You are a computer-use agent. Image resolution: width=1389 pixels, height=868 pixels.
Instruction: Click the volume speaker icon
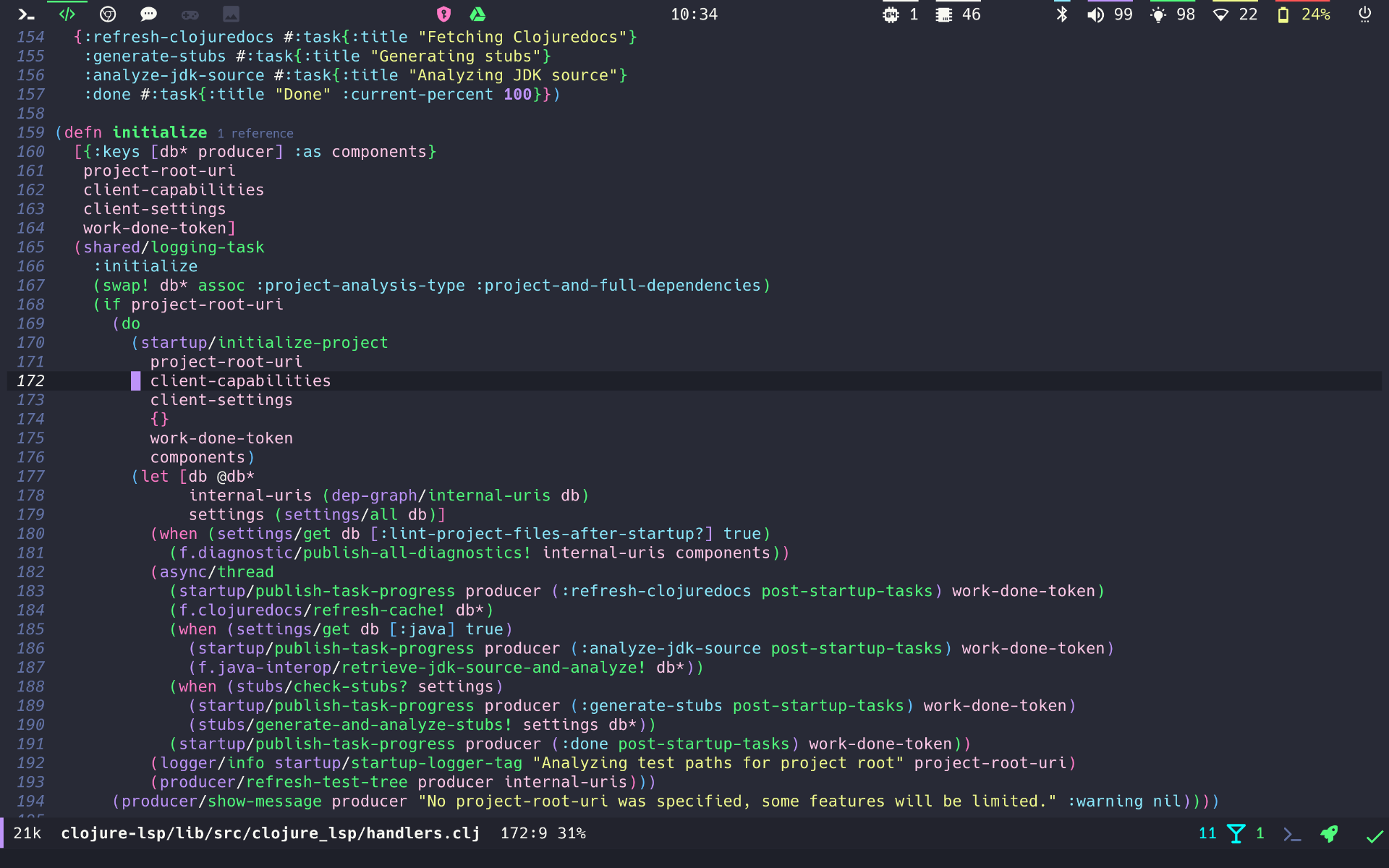click(1095, 14)
